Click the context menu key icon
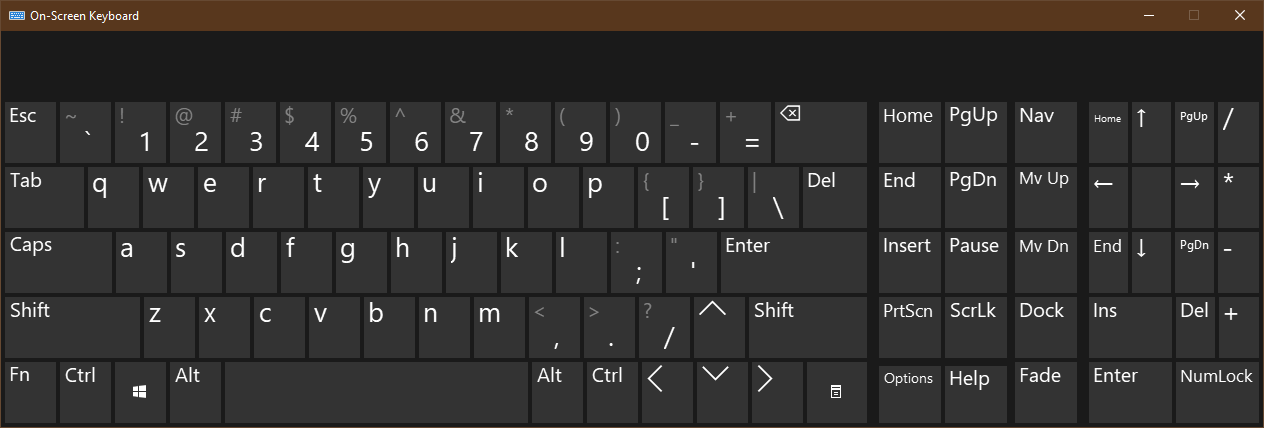Screen dimensions: 1264x428 (837, 392)
